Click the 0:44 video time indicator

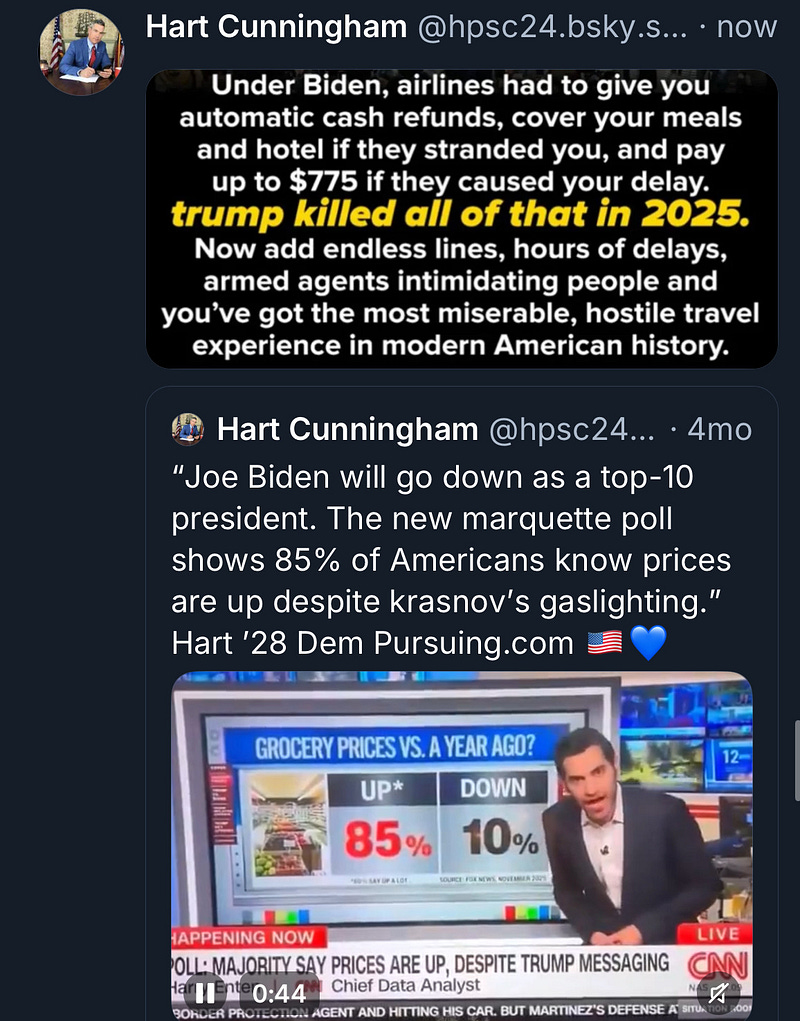279,993
